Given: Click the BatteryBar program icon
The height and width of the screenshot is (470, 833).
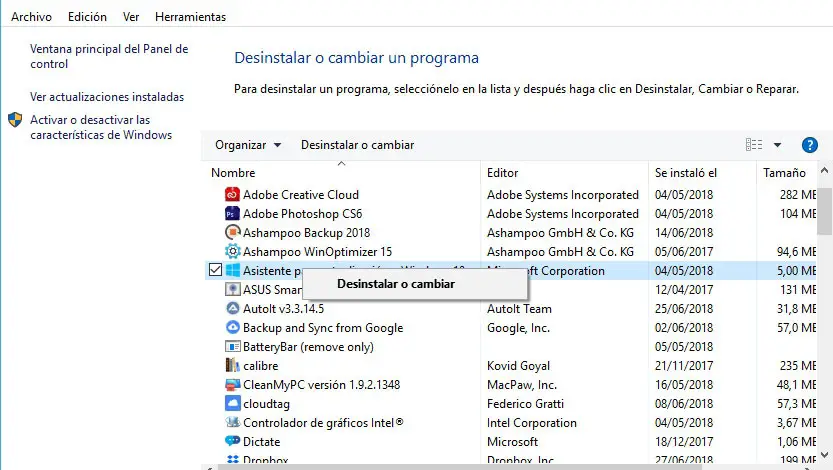Looking at the screenshot, I should [x=232, y=346].
